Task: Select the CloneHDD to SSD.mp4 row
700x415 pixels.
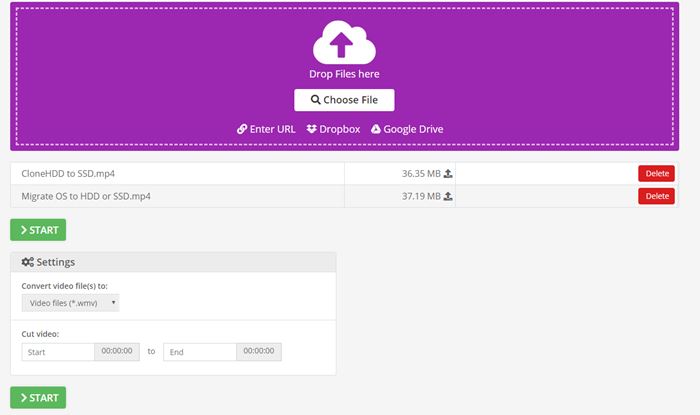Action: (344, 174)
